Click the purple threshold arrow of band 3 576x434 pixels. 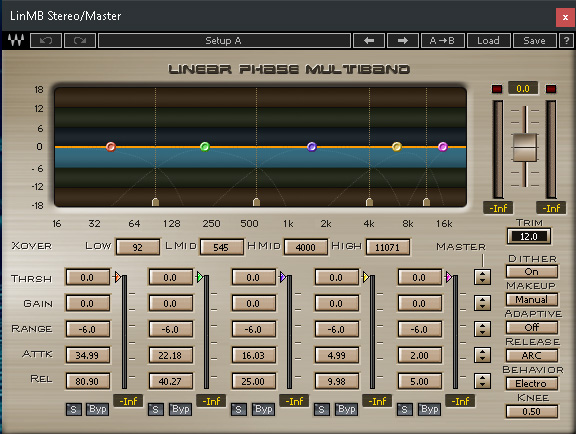coord(282,277)
